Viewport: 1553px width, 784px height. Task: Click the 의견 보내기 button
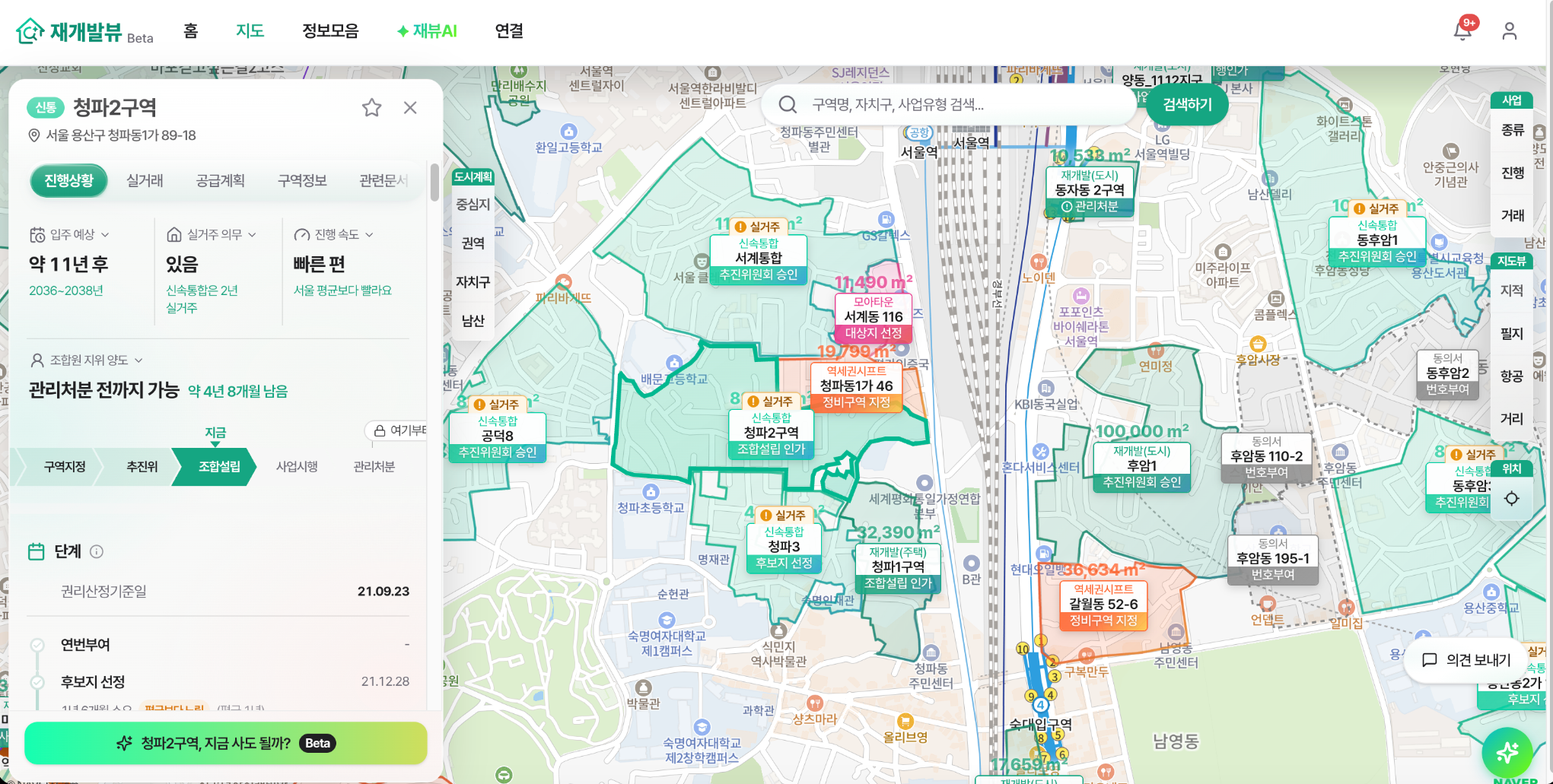click(x=1465, y=659)
